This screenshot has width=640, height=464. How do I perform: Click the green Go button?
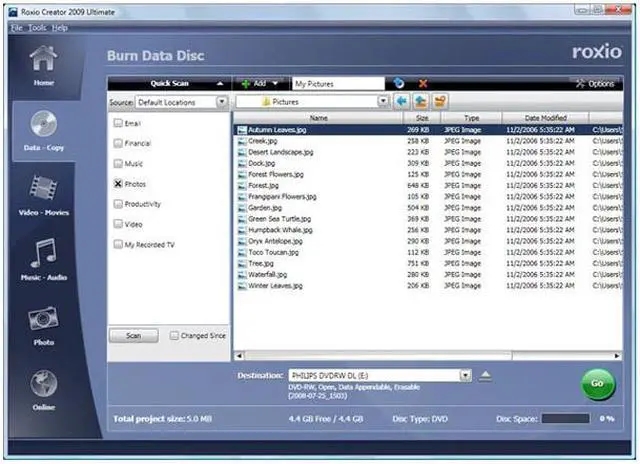597,383
